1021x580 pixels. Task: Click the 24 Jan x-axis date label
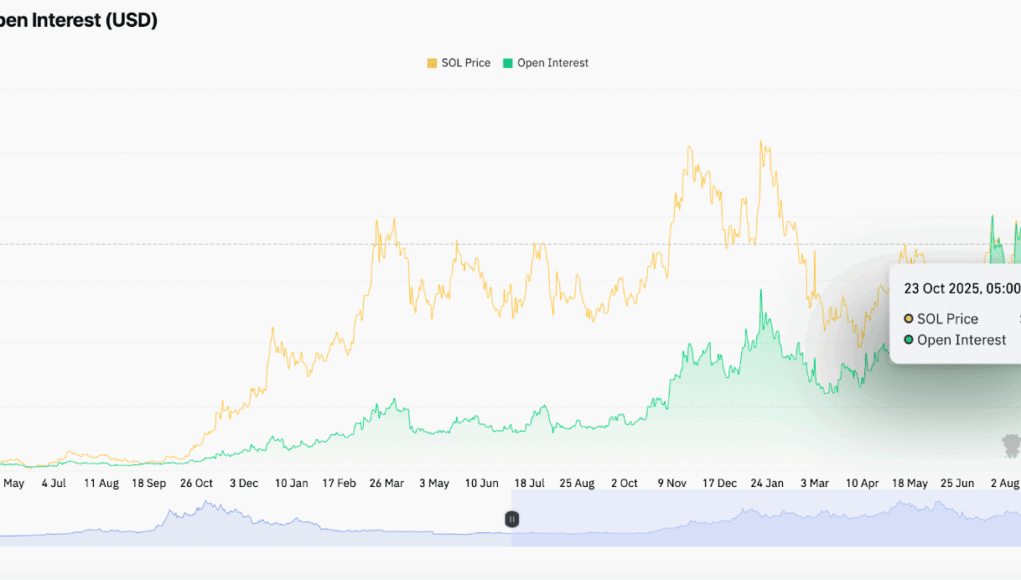tap(767, 483)
